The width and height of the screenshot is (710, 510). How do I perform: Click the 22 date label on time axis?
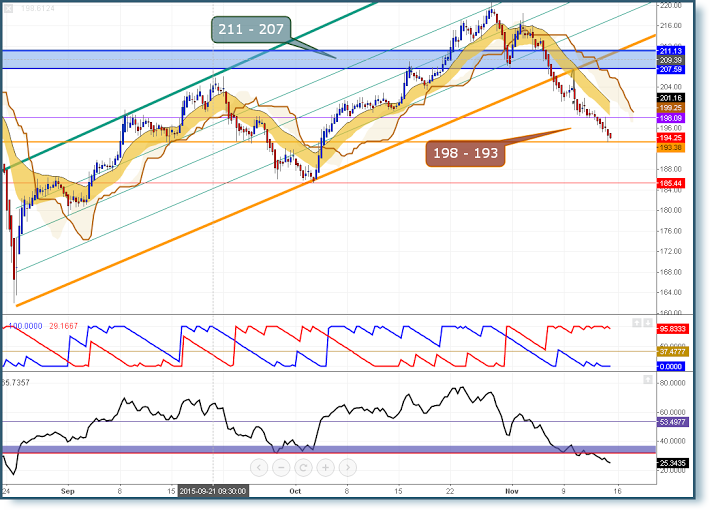[450, 491]
